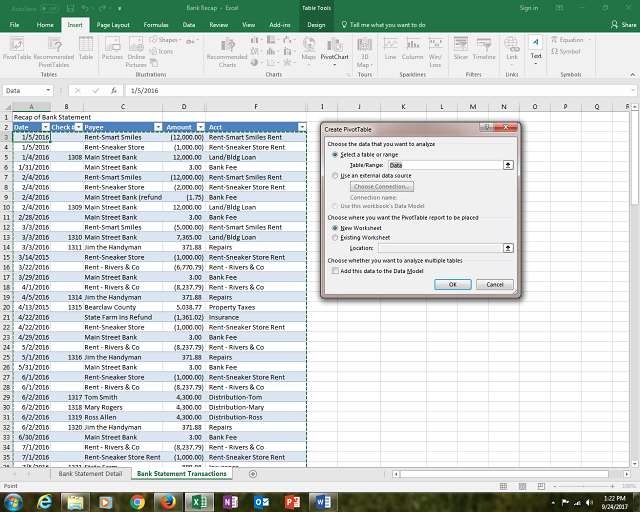Image resolution: width=640 pixels, height=512 pixels.
Task: Open PowerPoint from the Windows taskbar
Action: 294,500
